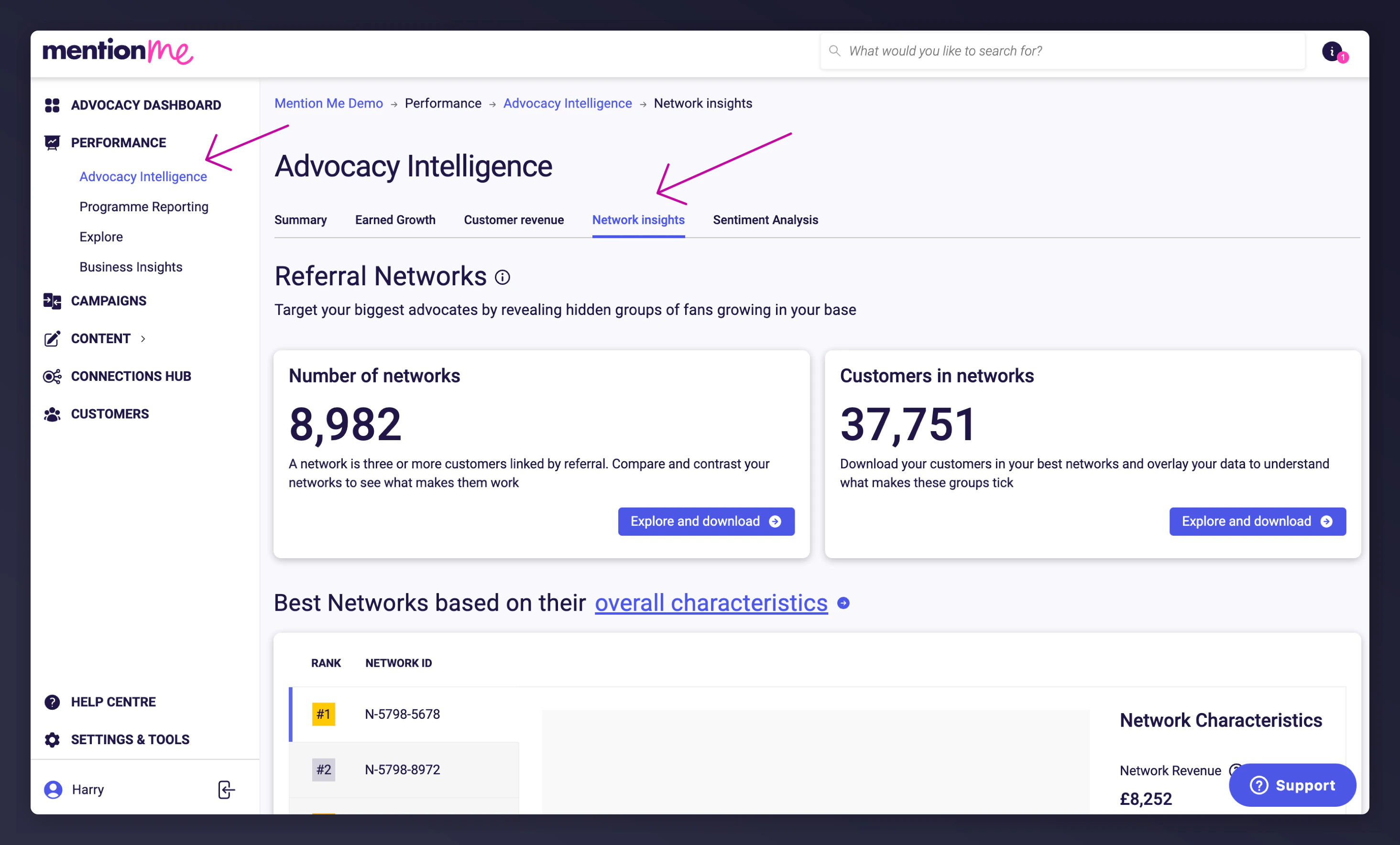1400x845 pixels.
Task: Click Explore and download under Number of networks
Action: pyautogui.click(x=706, y=521)
